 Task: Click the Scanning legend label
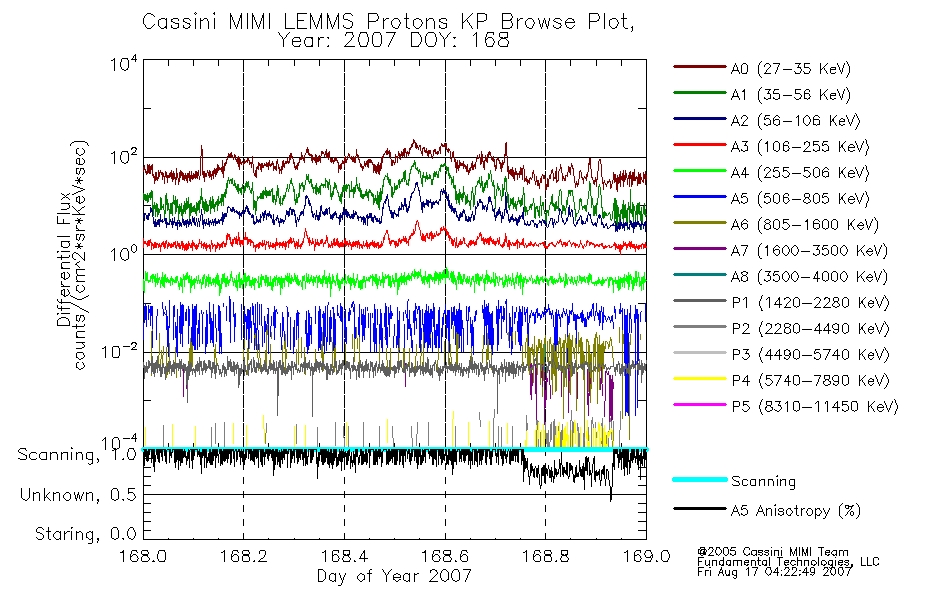pos(763,482)
